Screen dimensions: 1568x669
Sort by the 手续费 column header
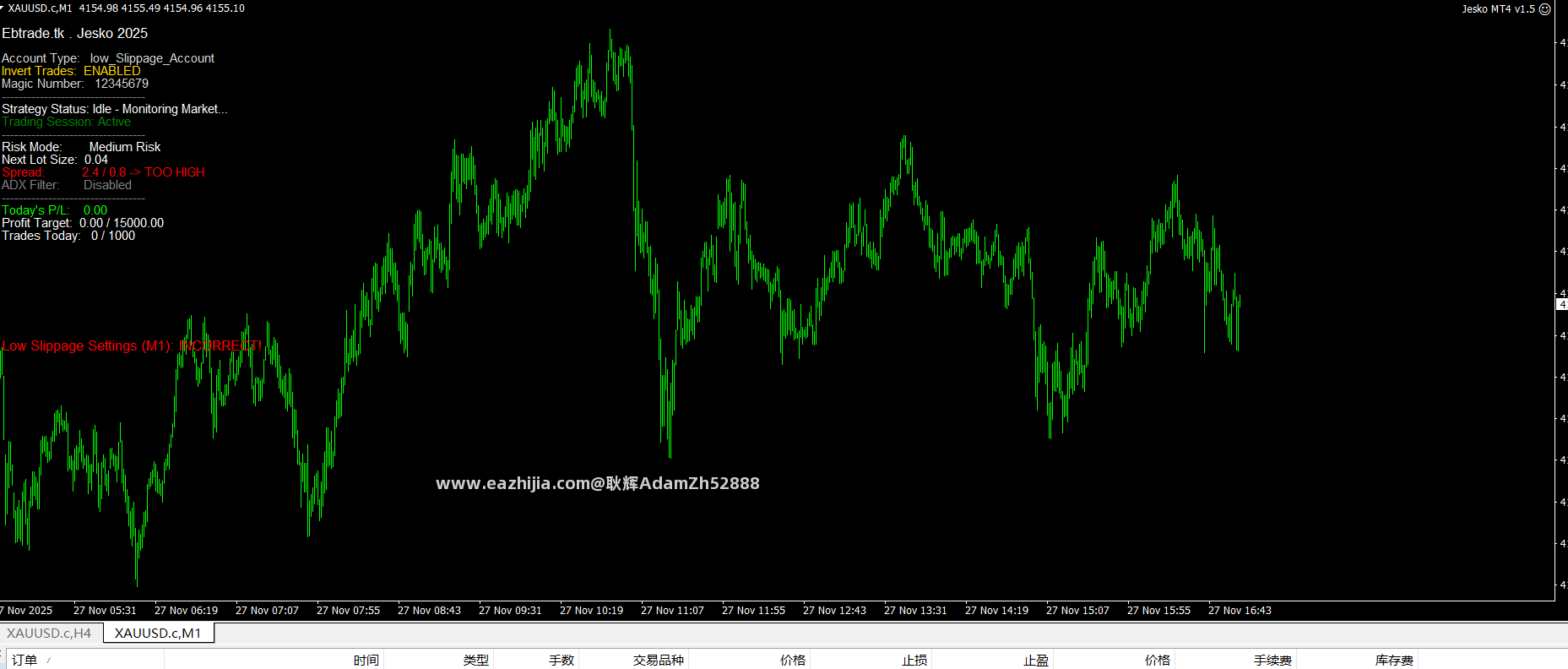pos(1272,660)
